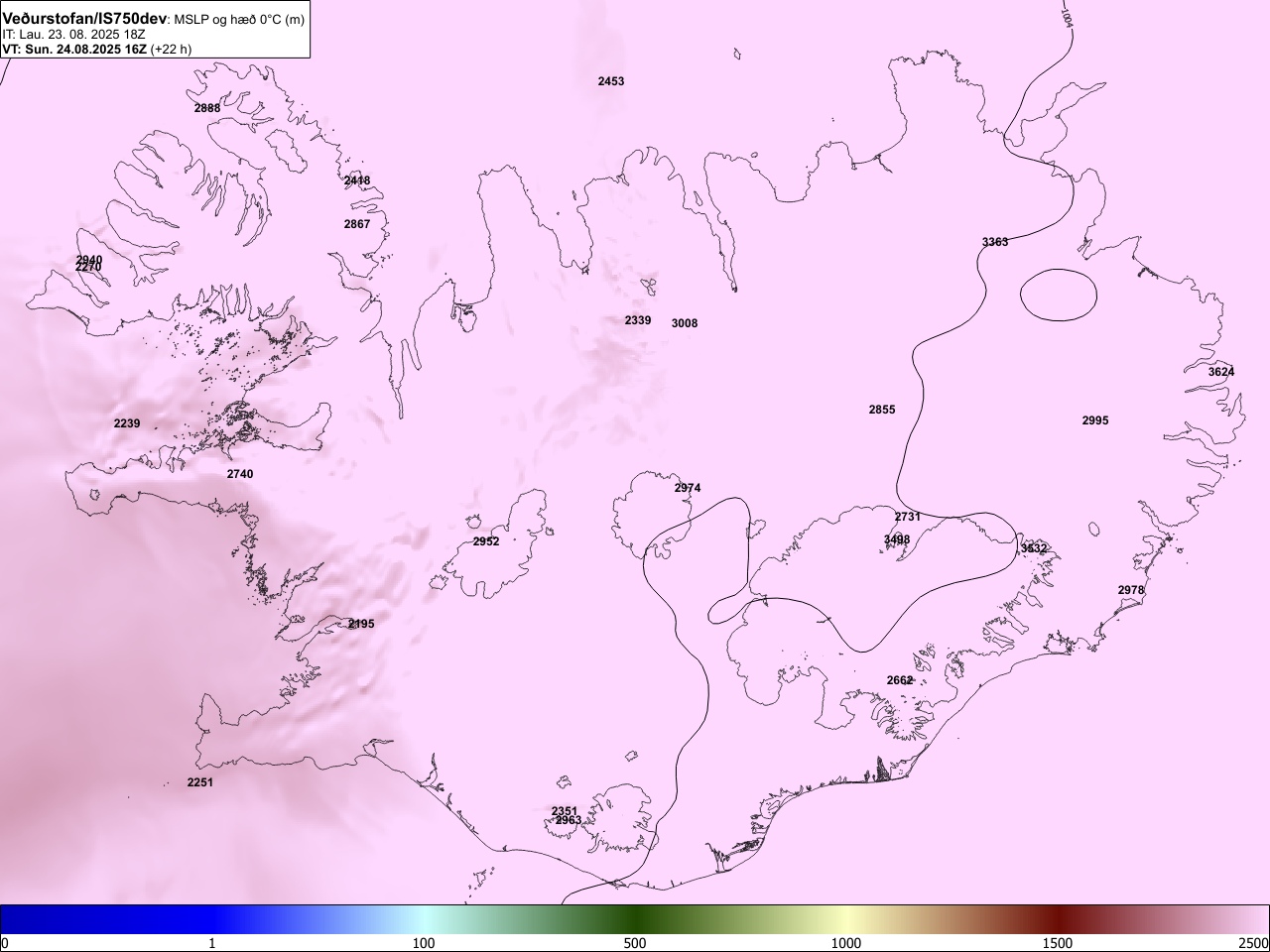The width and height of the screenshot is (1270, 952).
Task: Select the '100' tick on the color scale
Action: (x=424, y=943)
